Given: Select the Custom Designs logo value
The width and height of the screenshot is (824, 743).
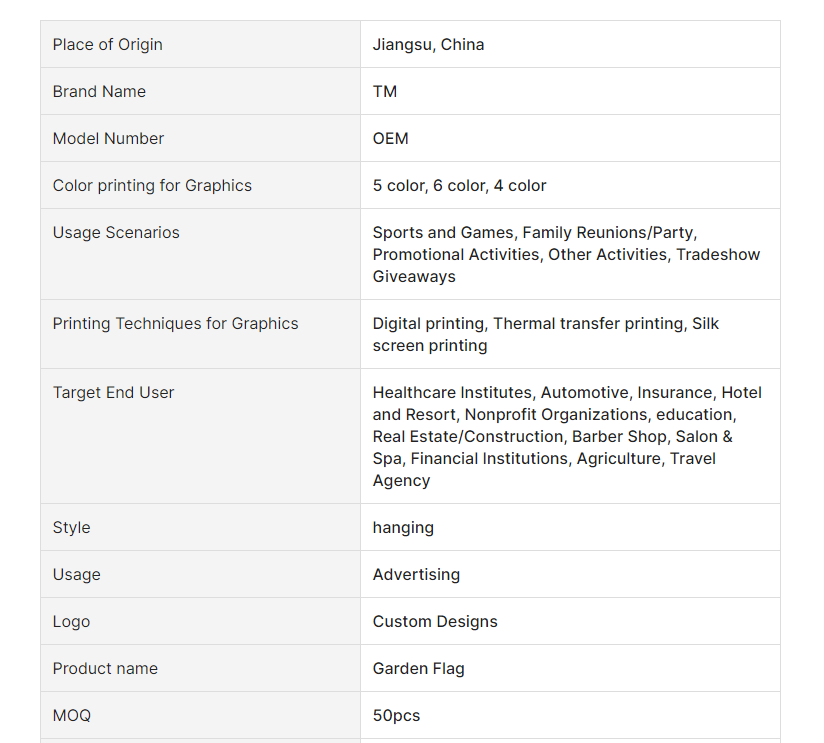Looking at the screenshot, I should point(435,622).
